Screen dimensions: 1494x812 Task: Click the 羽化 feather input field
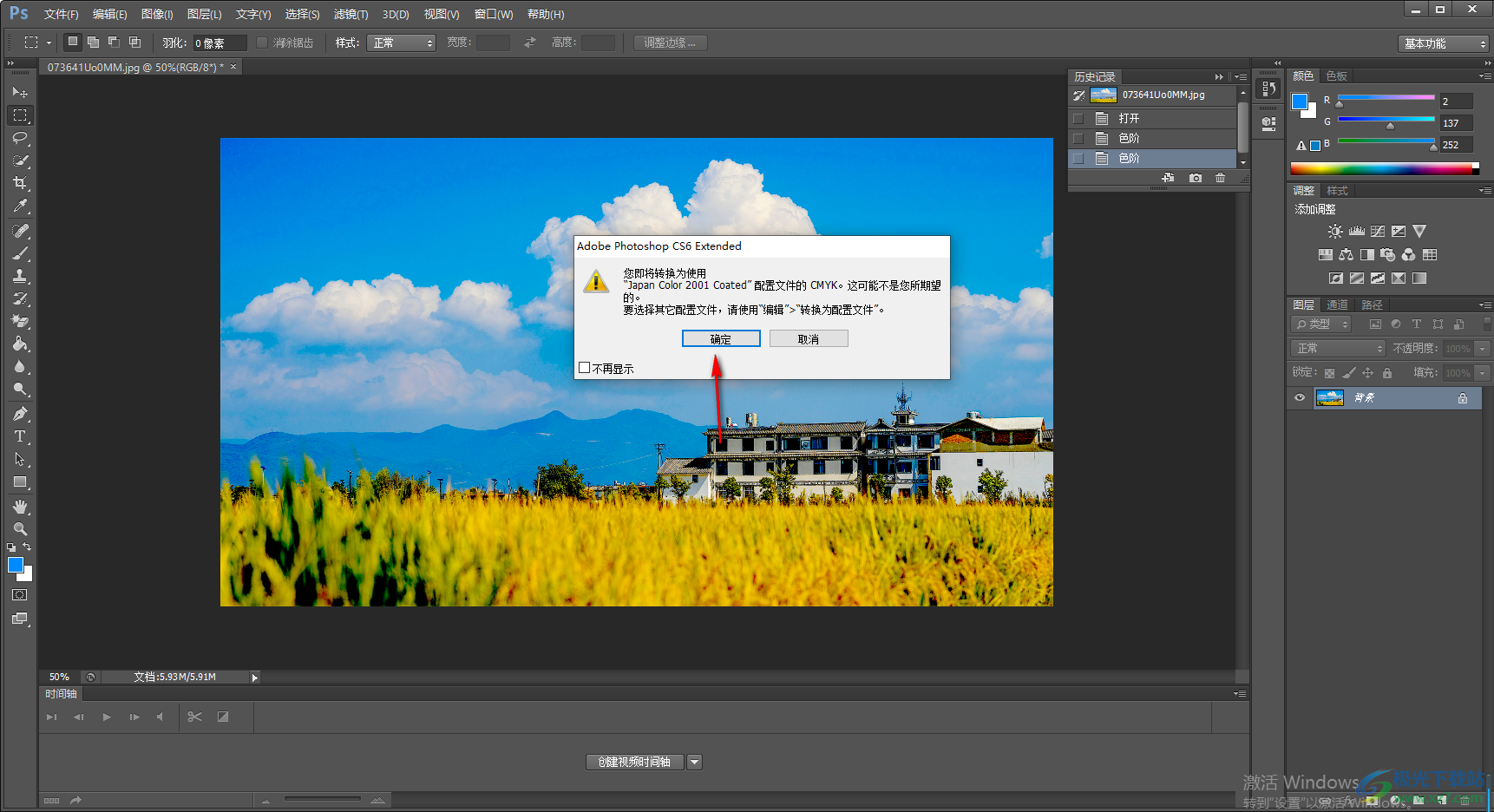point(220,43)
